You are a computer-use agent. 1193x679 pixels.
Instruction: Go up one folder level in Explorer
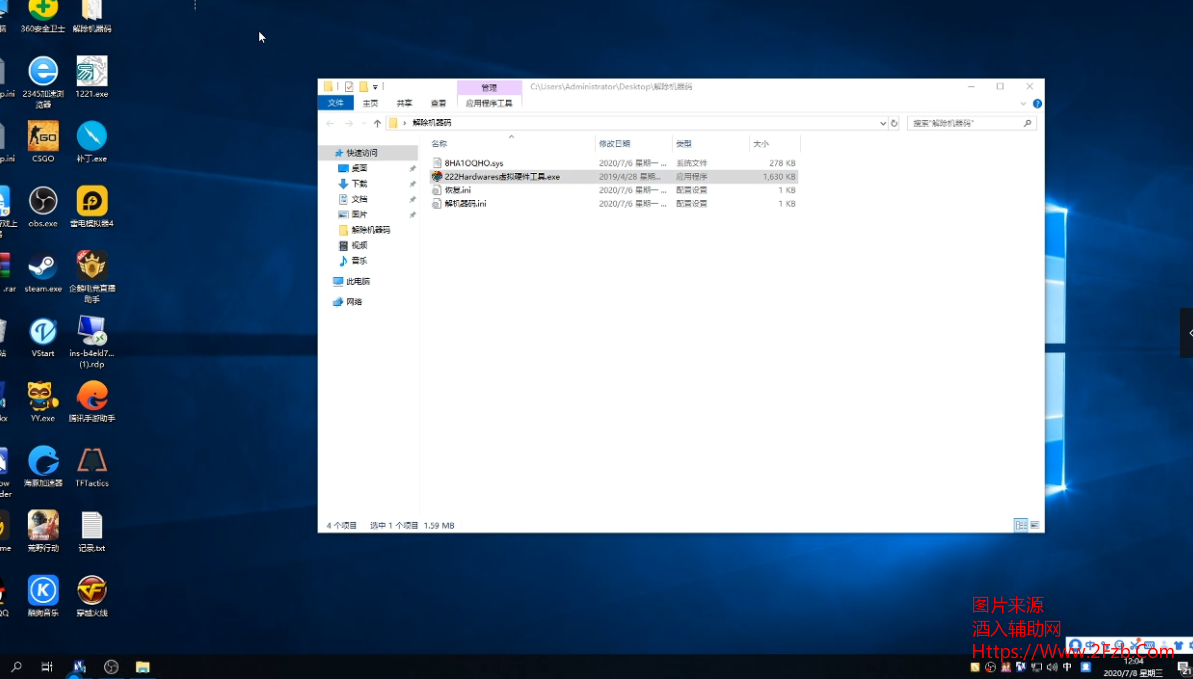click(377, 123)
